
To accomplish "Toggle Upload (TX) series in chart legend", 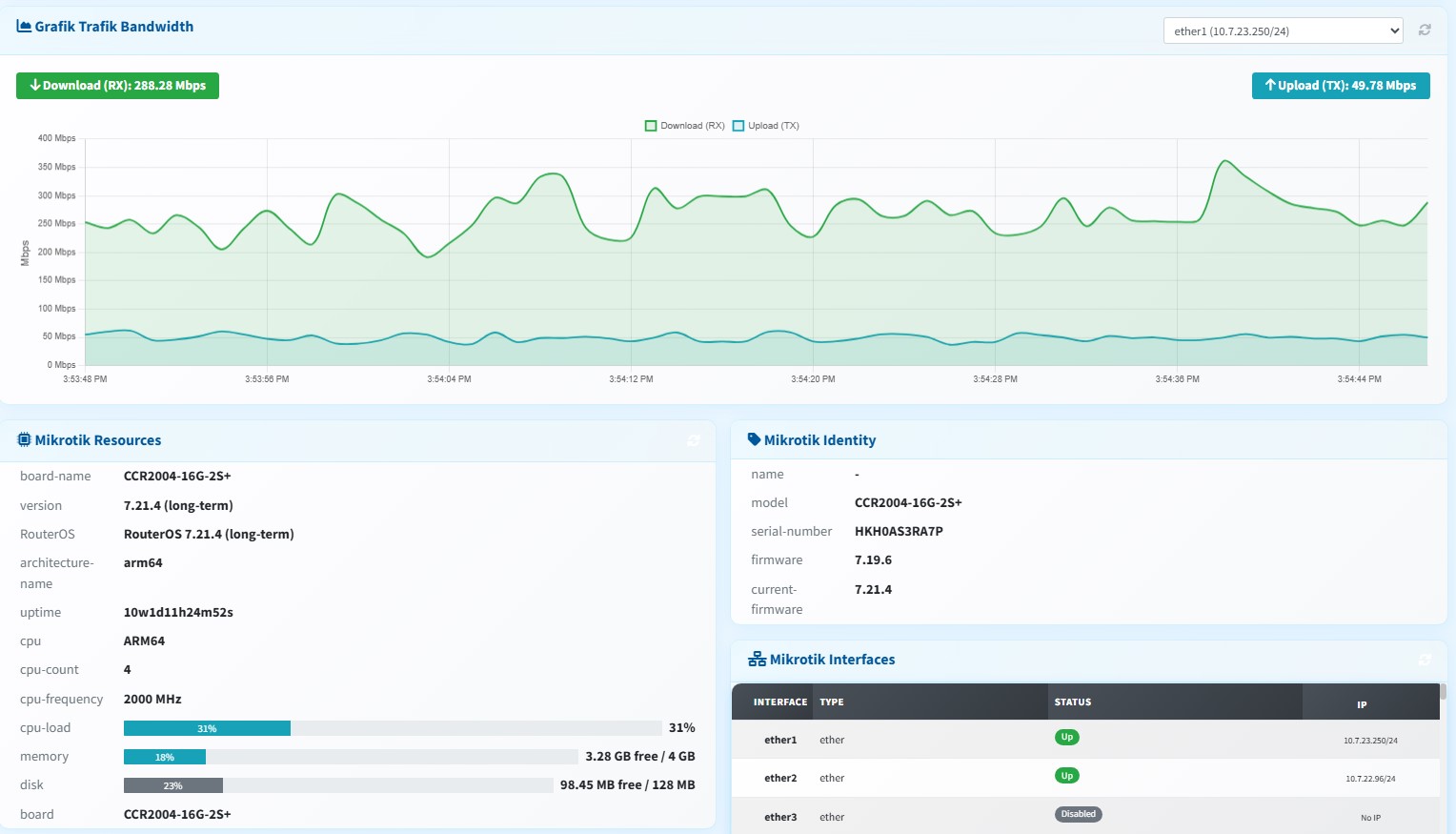I will [x=766, y=126].
